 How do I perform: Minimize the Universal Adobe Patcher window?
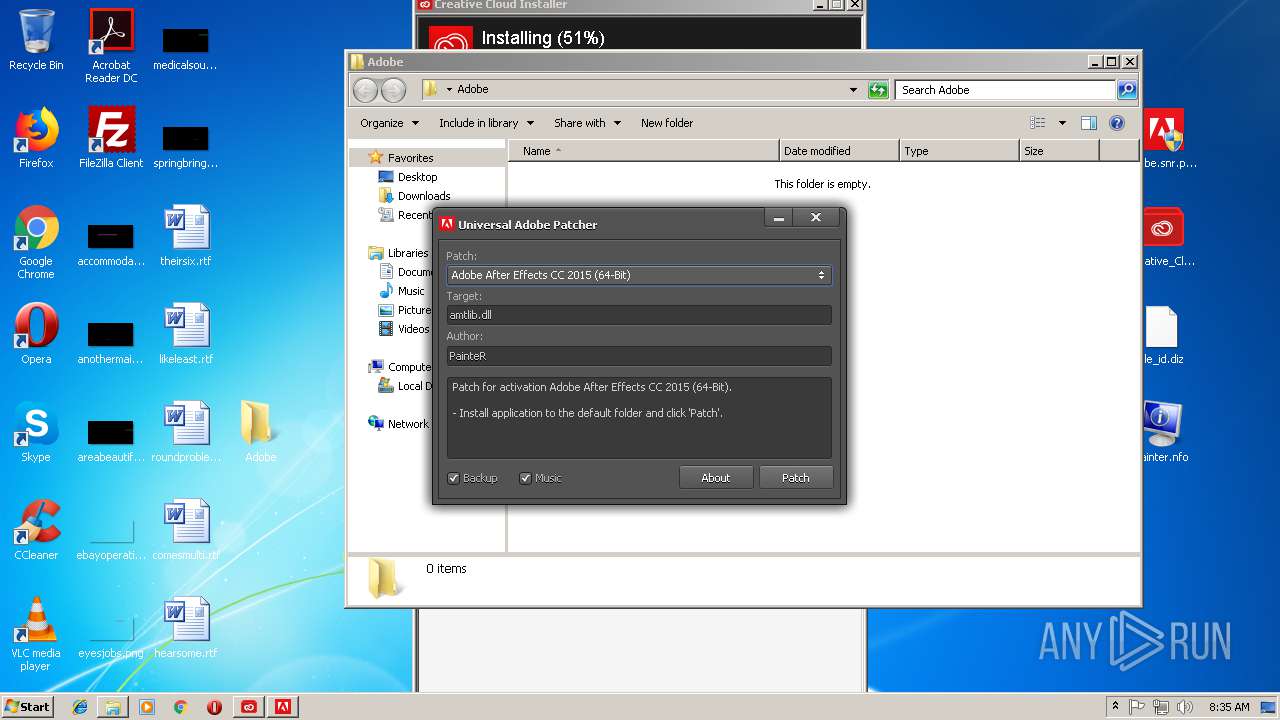tap(778, 218)
